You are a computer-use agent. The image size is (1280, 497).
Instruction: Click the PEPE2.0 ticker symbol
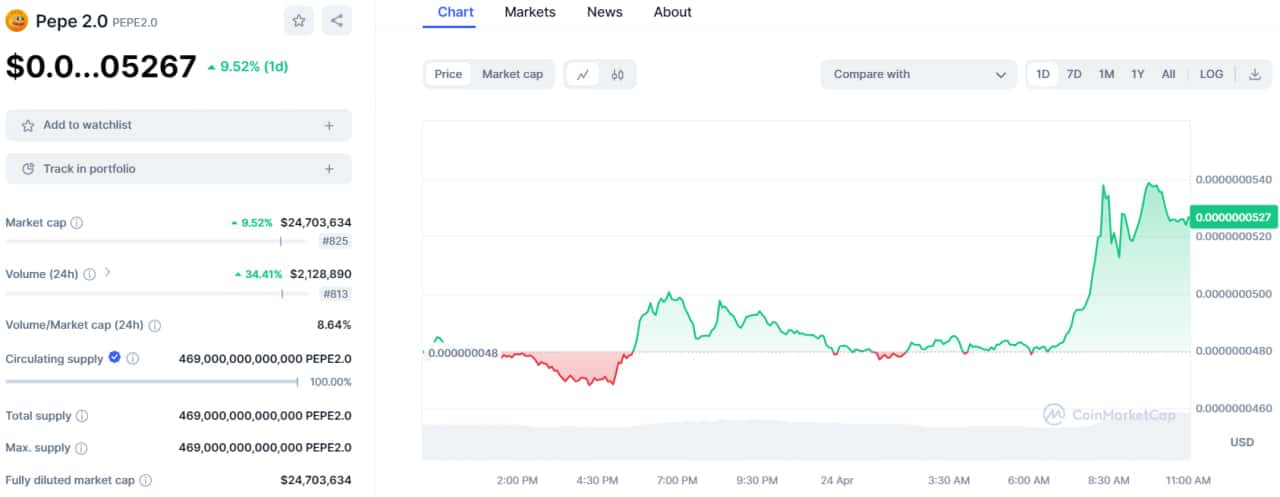[135, 22]
